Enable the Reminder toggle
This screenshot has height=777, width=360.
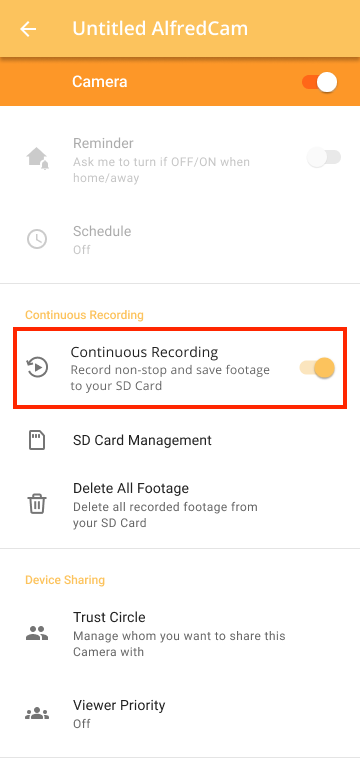click(324, 158)
